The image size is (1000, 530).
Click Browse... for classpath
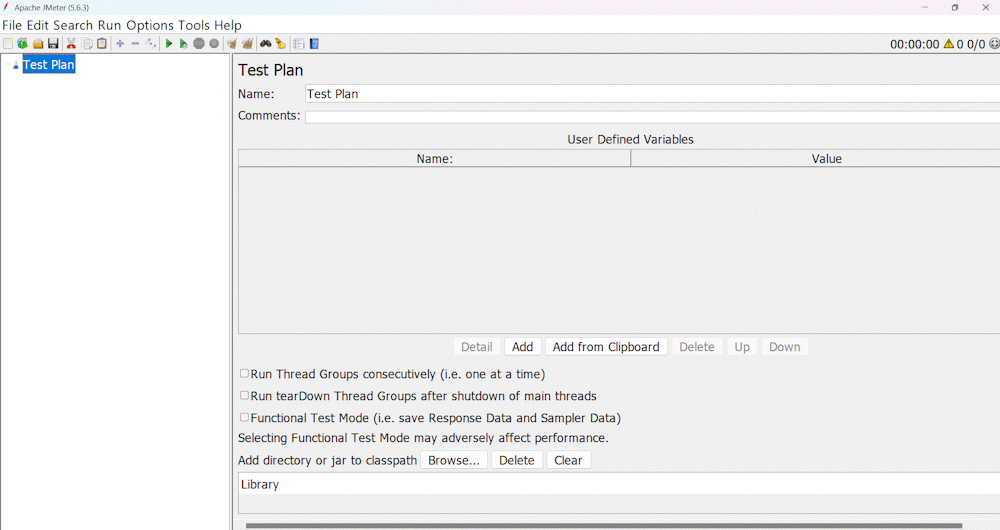click(453, 460)
